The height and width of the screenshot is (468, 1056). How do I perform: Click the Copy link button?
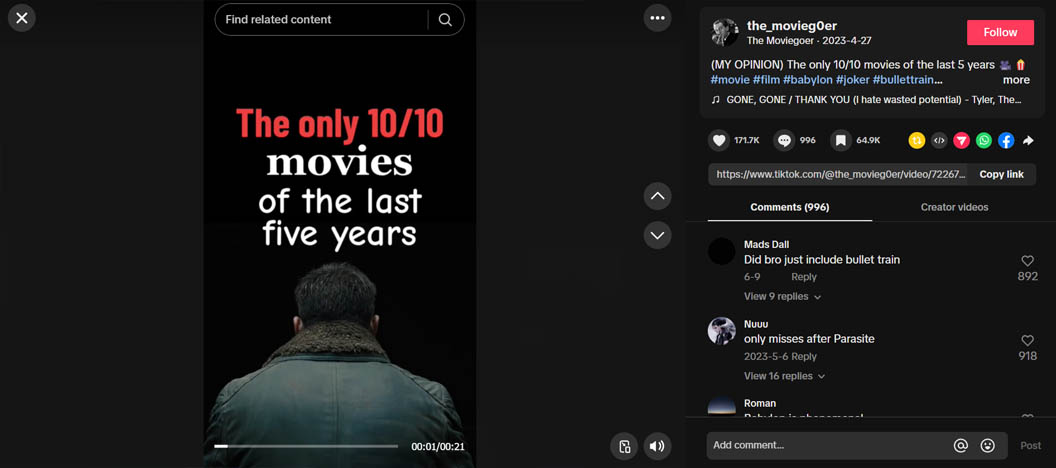pos(1001,174)
